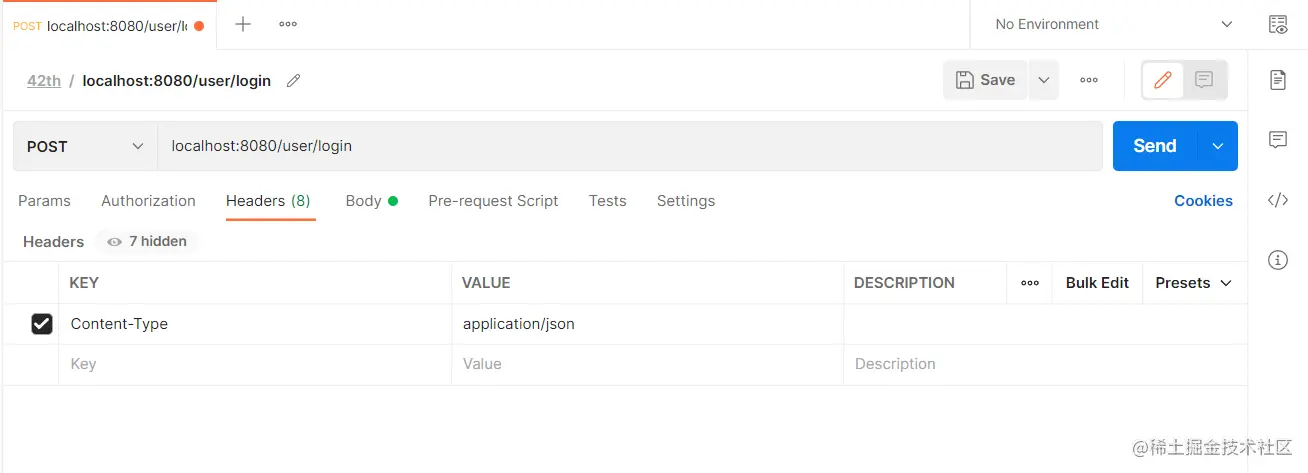This screenshot has width=1308, height=473.
Task: Click the Send button
Action: 1154,146
